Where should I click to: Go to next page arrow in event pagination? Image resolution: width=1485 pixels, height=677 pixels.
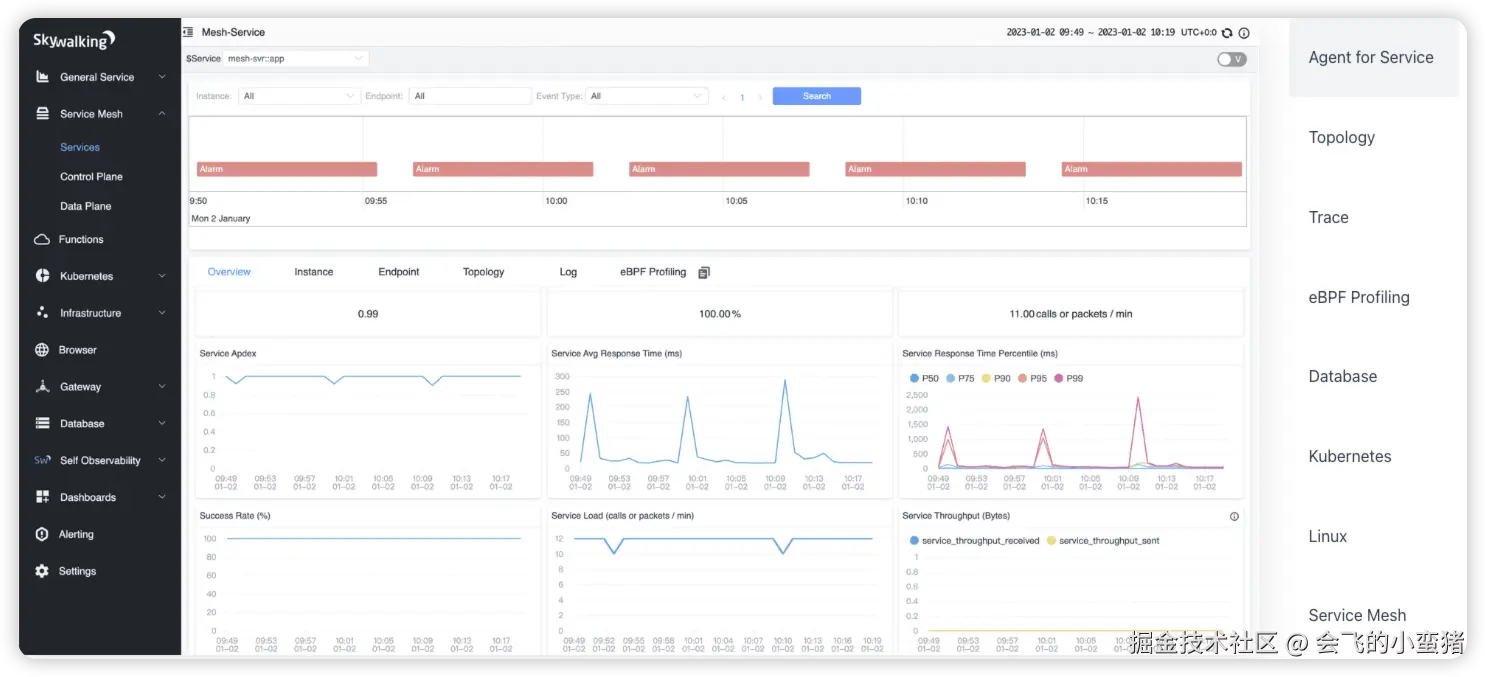coord(760,97)
